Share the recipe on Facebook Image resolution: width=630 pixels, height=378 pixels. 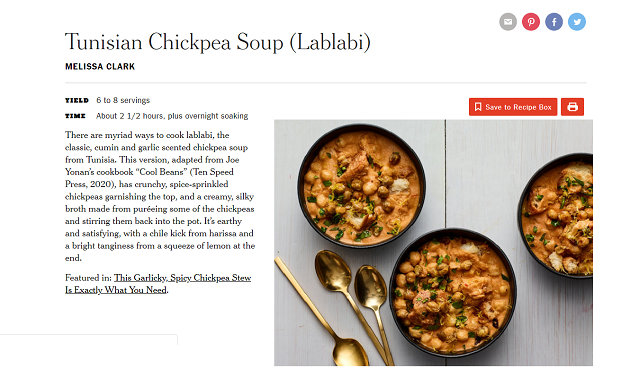554,22
